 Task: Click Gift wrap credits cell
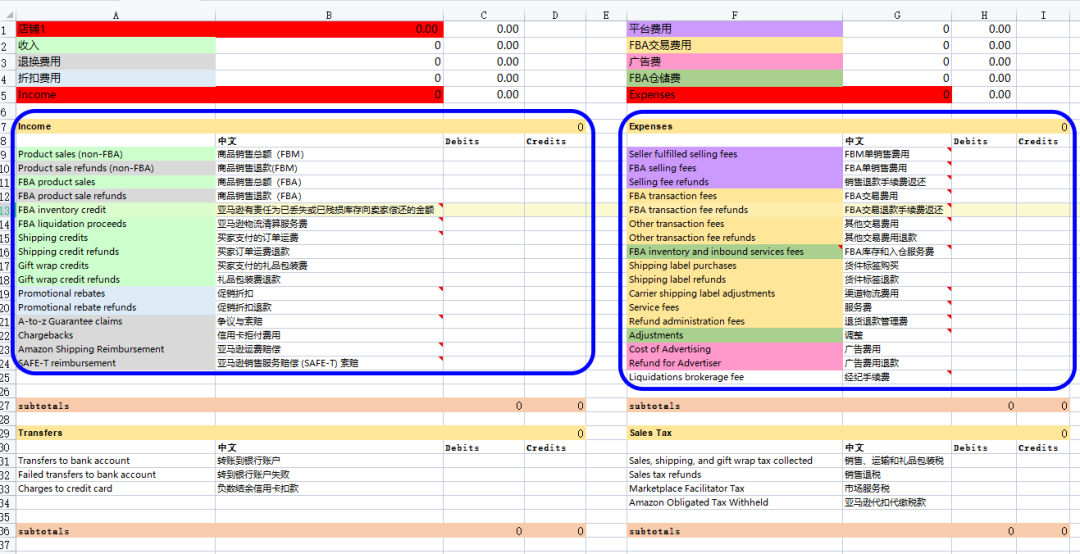[116, 266]
